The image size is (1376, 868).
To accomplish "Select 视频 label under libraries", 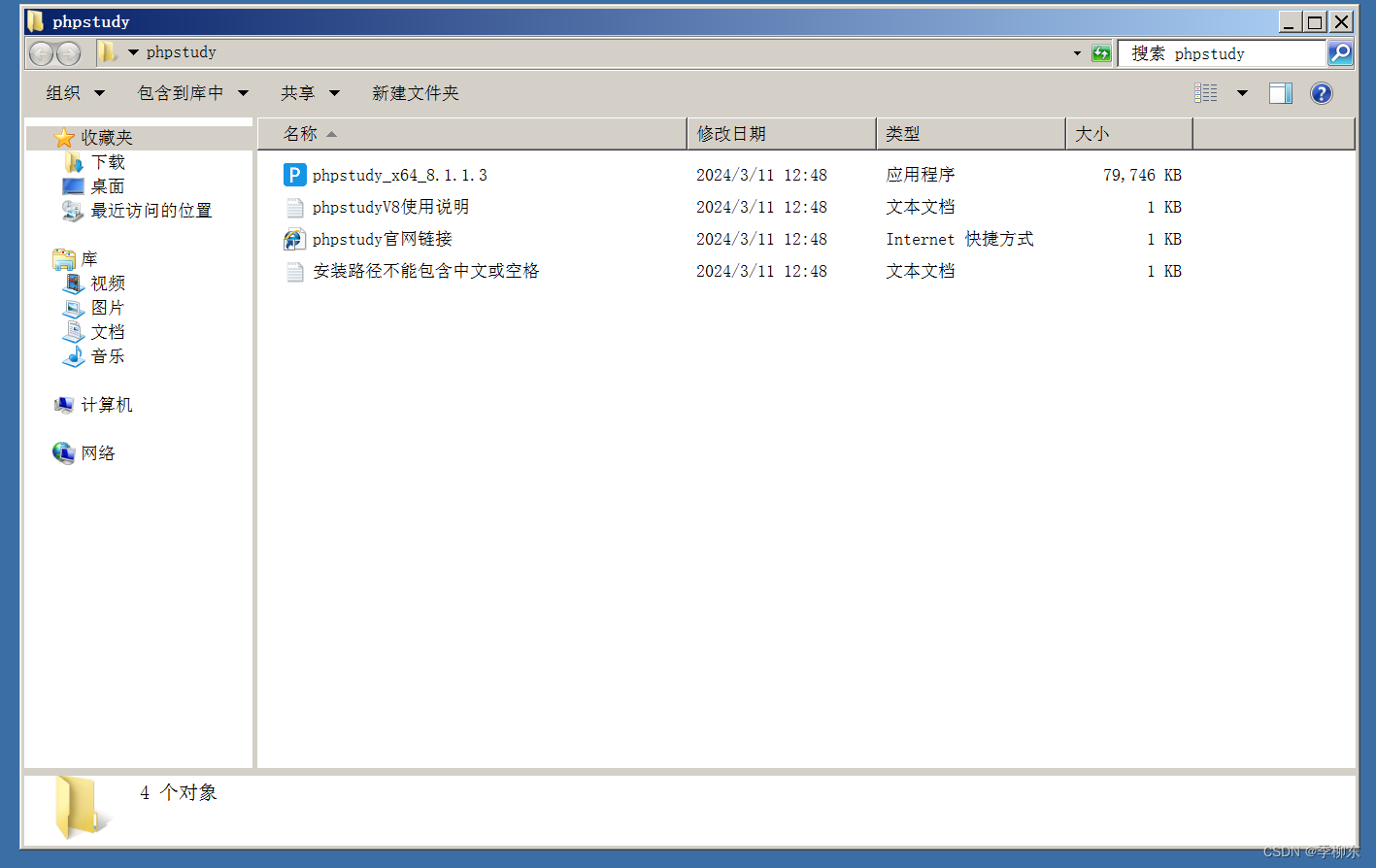I will tap(108, 284).
